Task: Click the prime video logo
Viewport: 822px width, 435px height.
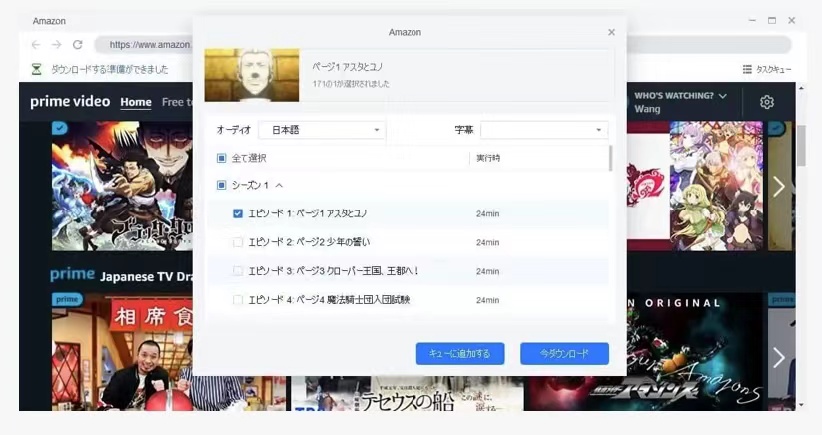Action: [70, 102]
